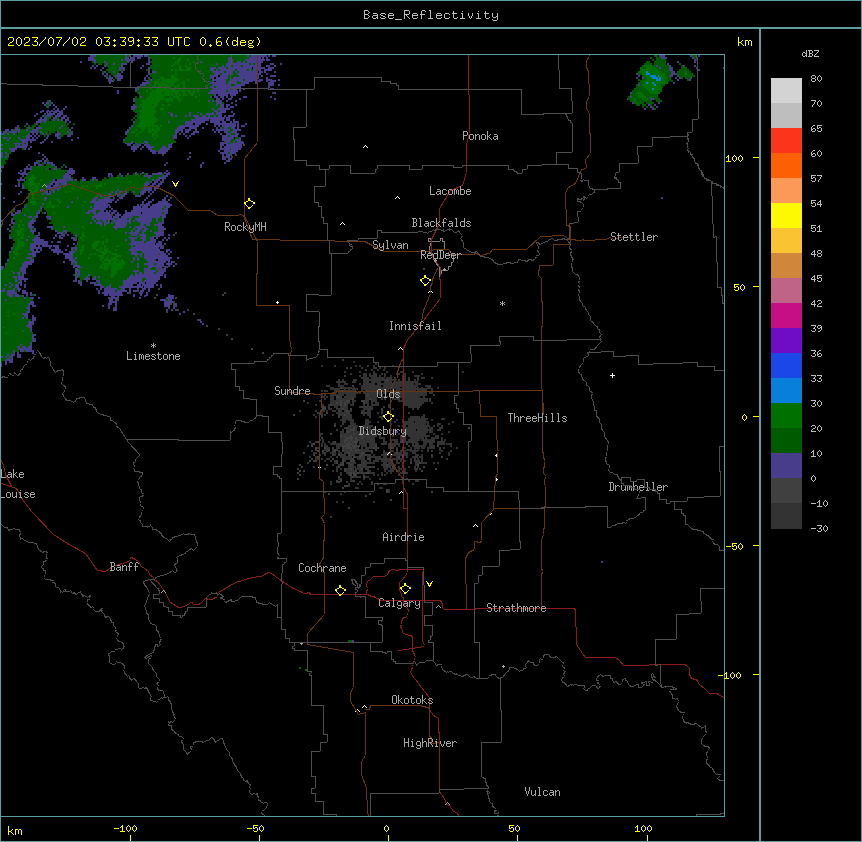Select the white 80 dBZ legend color
This screenshot has height=842, width=862.
(x=786, y=91)
